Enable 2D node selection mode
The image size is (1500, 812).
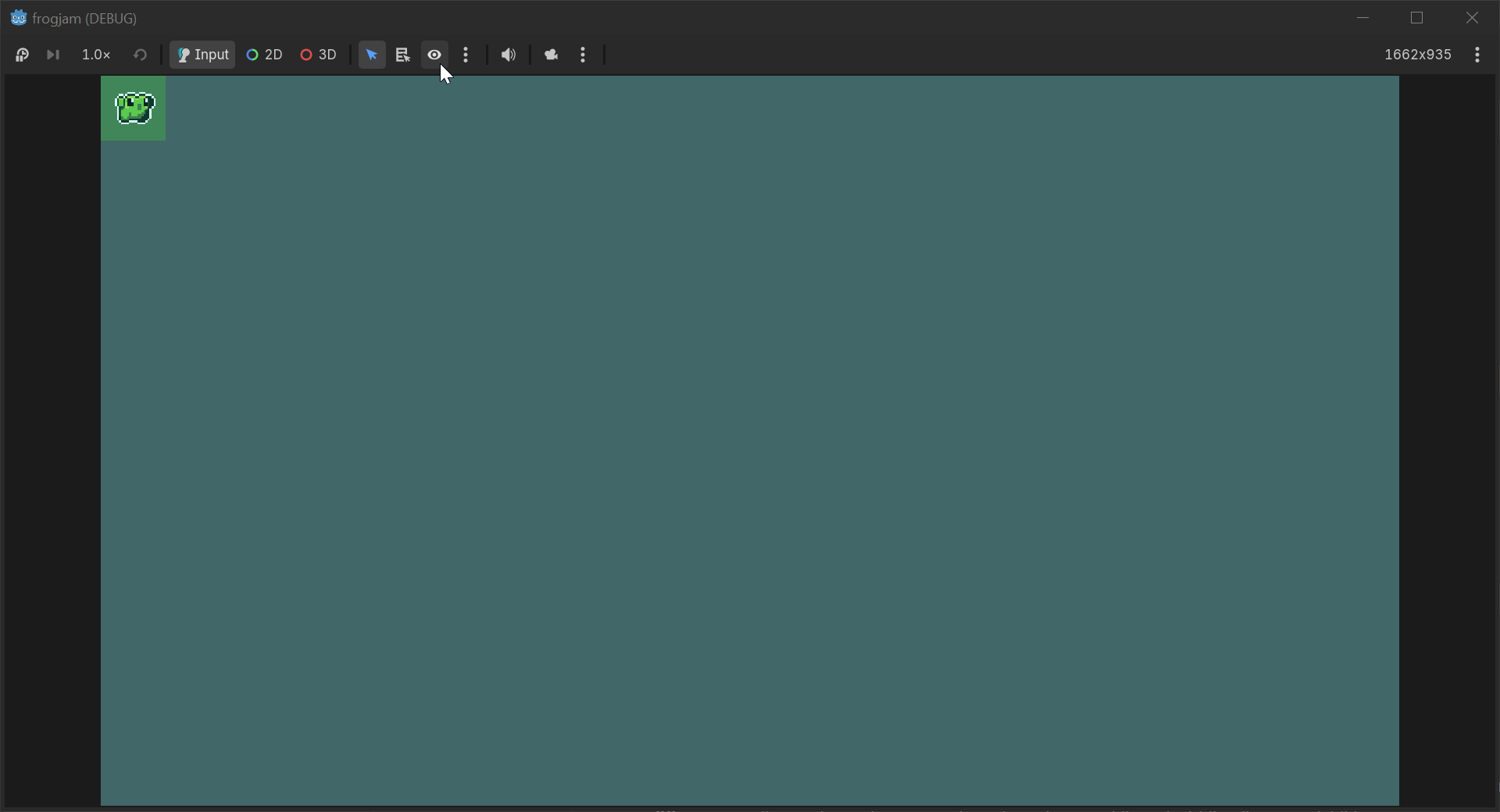pyautogui.click(x=264, y=55)
